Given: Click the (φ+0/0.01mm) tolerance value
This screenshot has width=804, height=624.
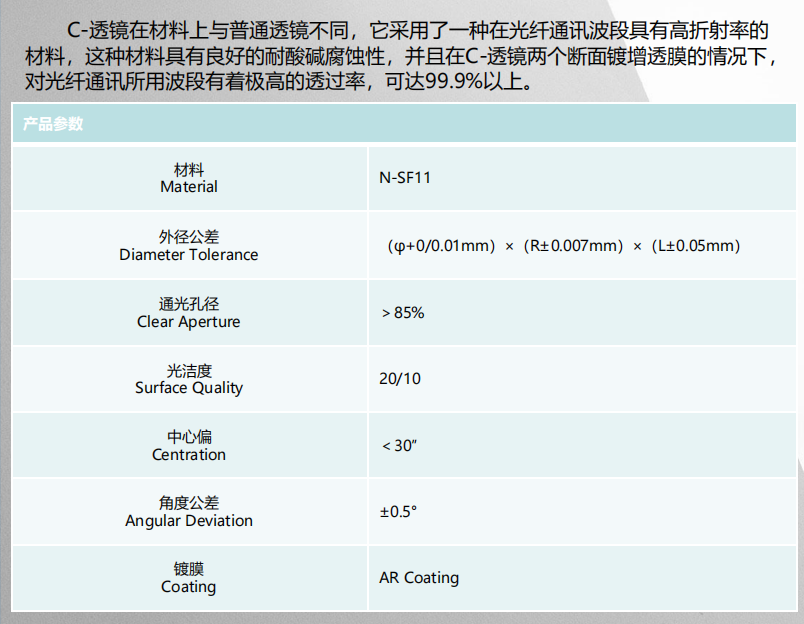Looking at the screenshot, I should 441,246.
